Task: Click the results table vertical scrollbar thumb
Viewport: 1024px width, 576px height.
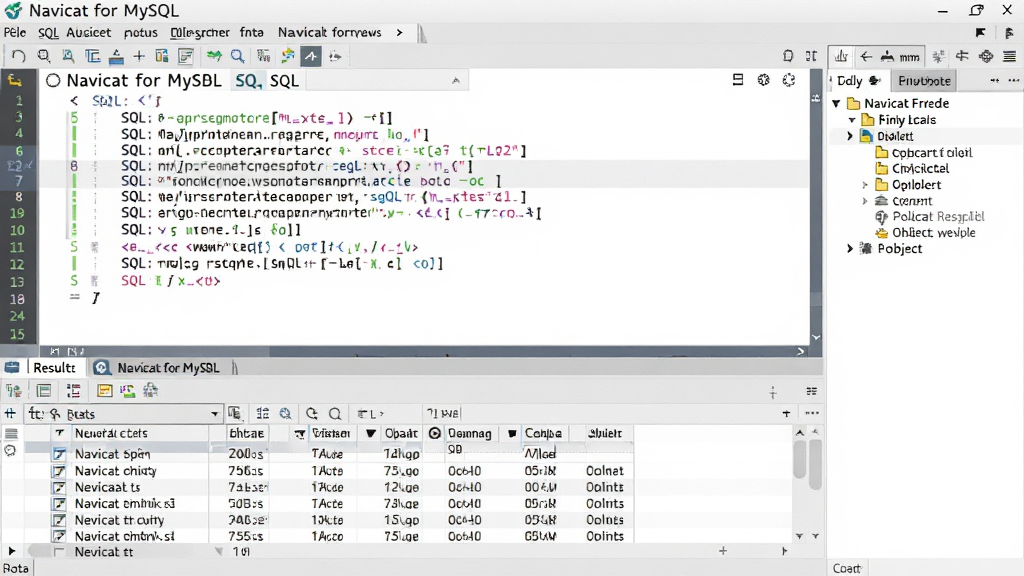Action: pyautogui.click(x=800, y=460)
